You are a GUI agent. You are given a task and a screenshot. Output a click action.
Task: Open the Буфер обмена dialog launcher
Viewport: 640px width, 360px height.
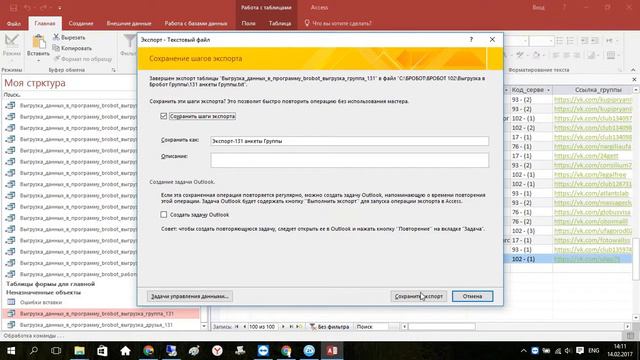click(x=113, y=70)
